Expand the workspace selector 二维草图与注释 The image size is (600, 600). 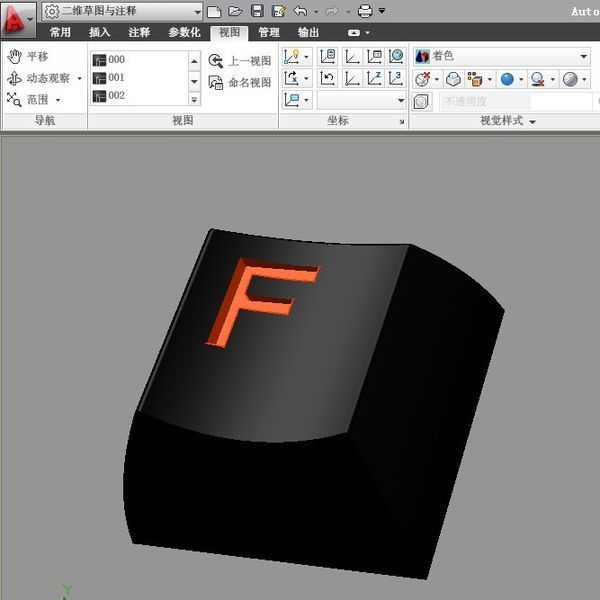195,11
